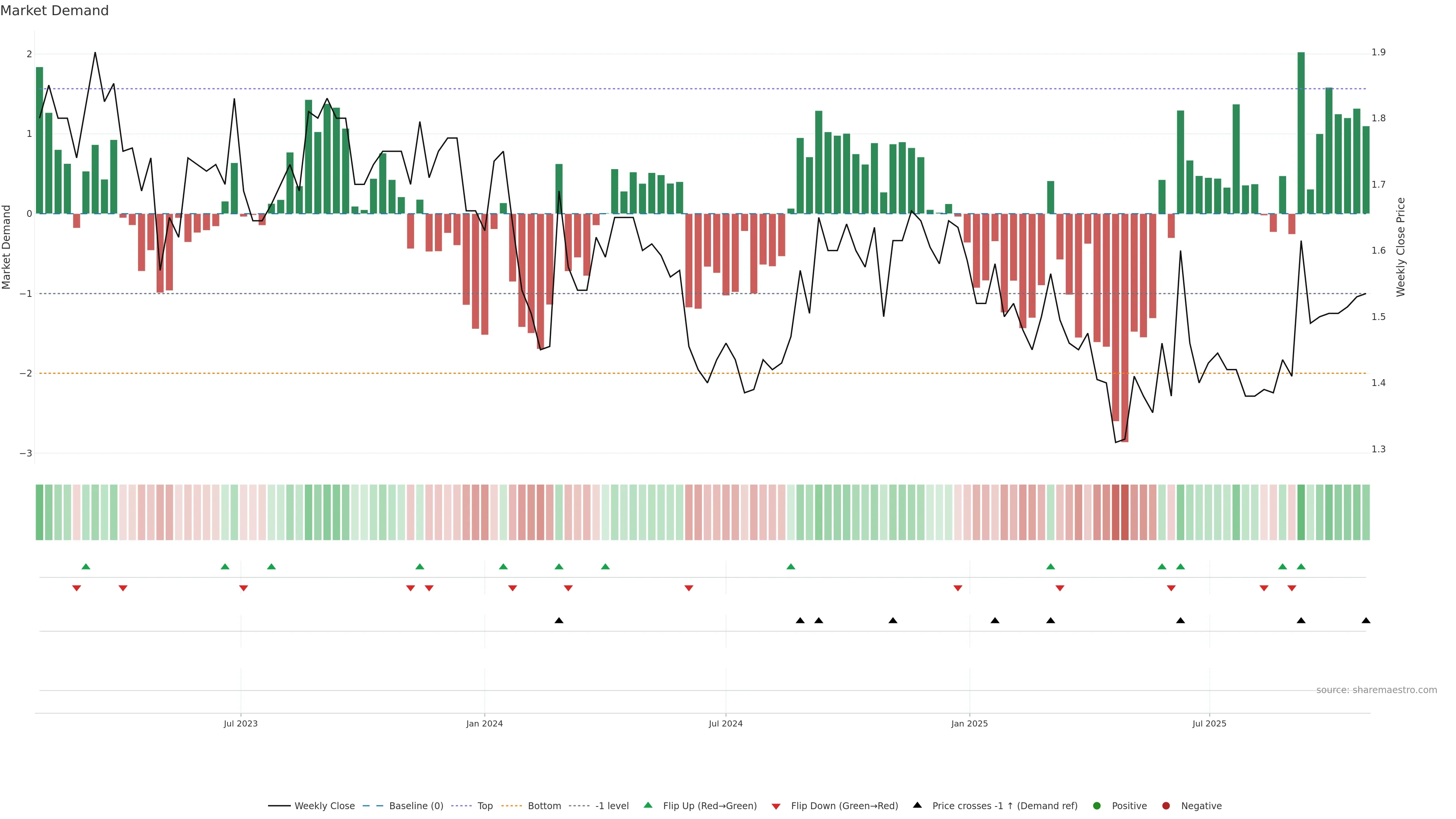This screenshot has width=1456, height=819.
Task: Click the red Negative circle legend icon
Action: pyautogui.click(x=1166, y=805)
